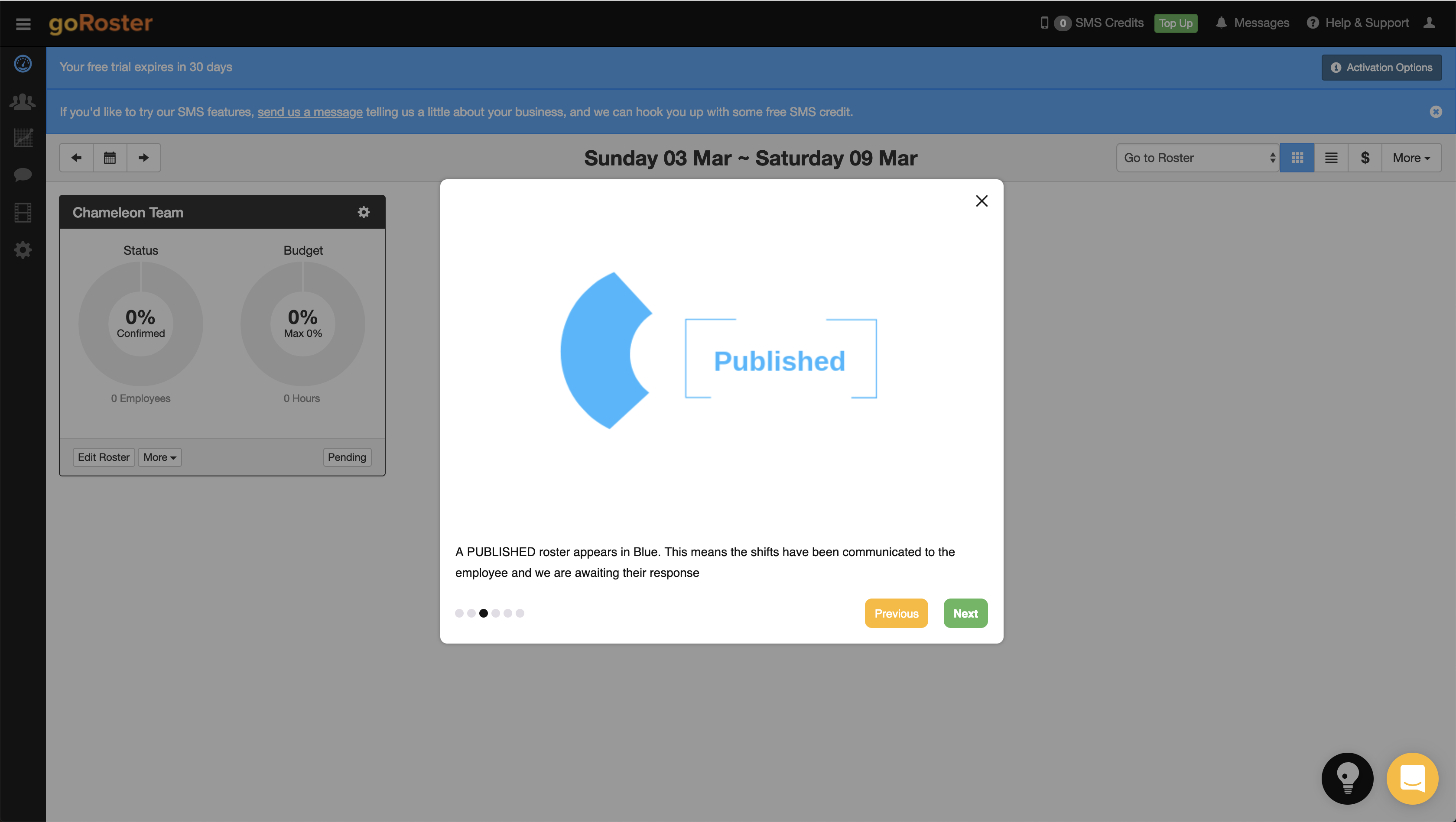
Task: Open the chat bubble sidebar icon
Action: (x=23, y=175)
